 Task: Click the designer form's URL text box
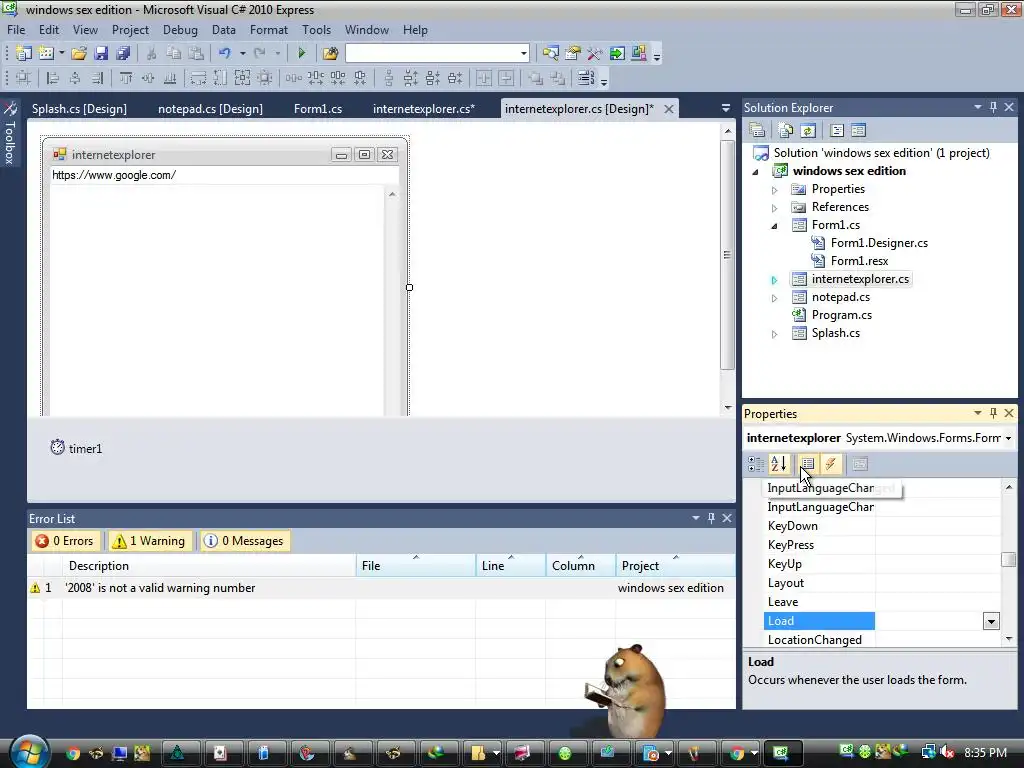tap(224, 175)
